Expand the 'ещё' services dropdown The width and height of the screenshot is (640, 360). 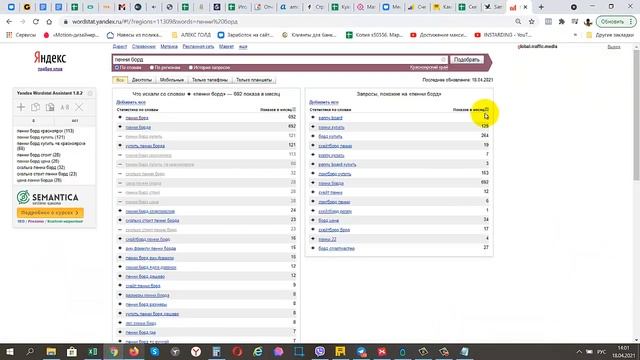243,47
